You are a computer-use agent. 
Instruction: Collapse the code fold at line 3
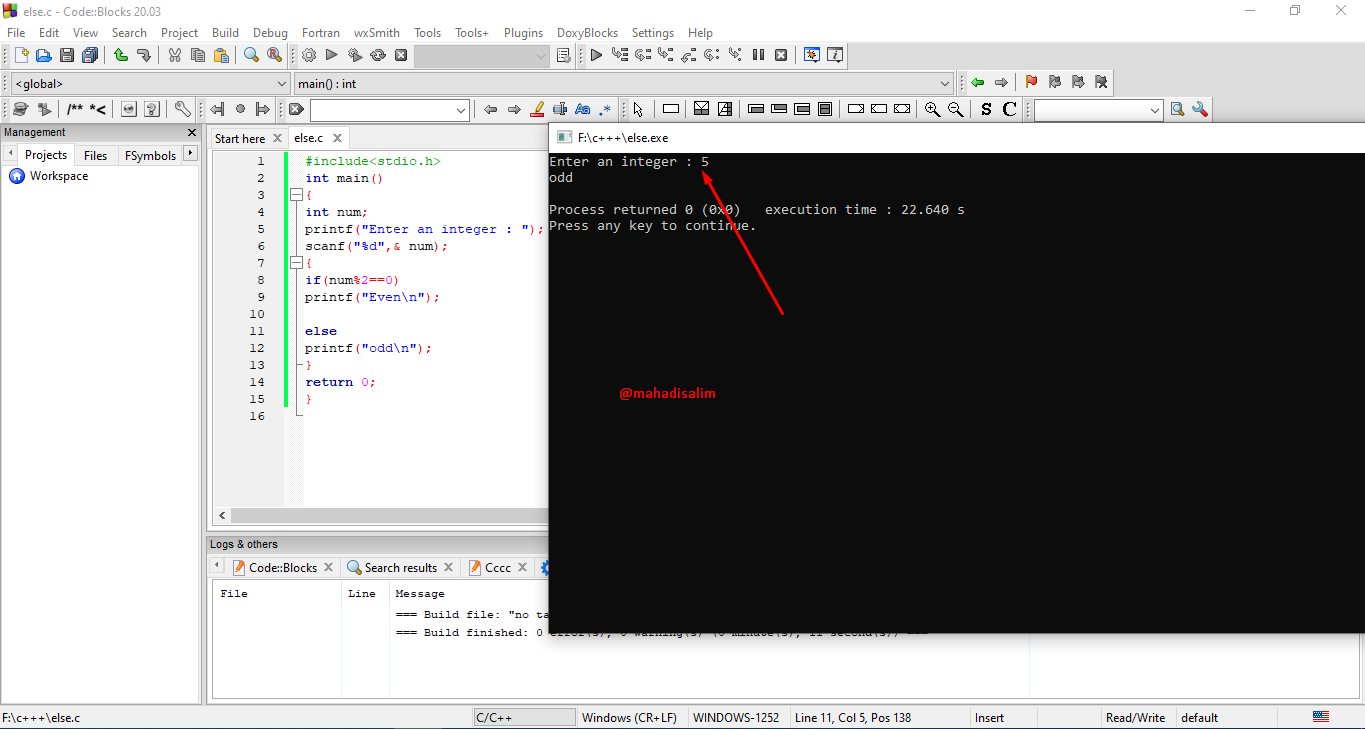click(296, 195)
